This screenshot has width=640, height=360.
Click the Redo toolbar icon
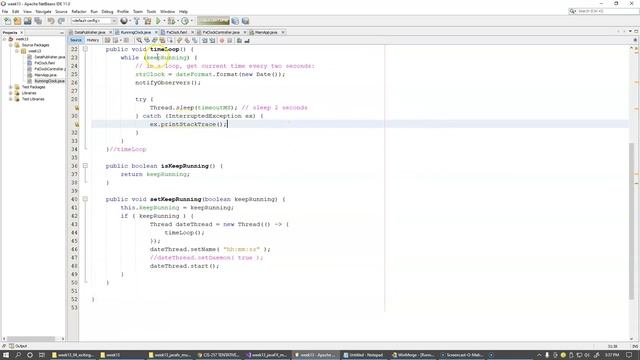coord(61,21)
